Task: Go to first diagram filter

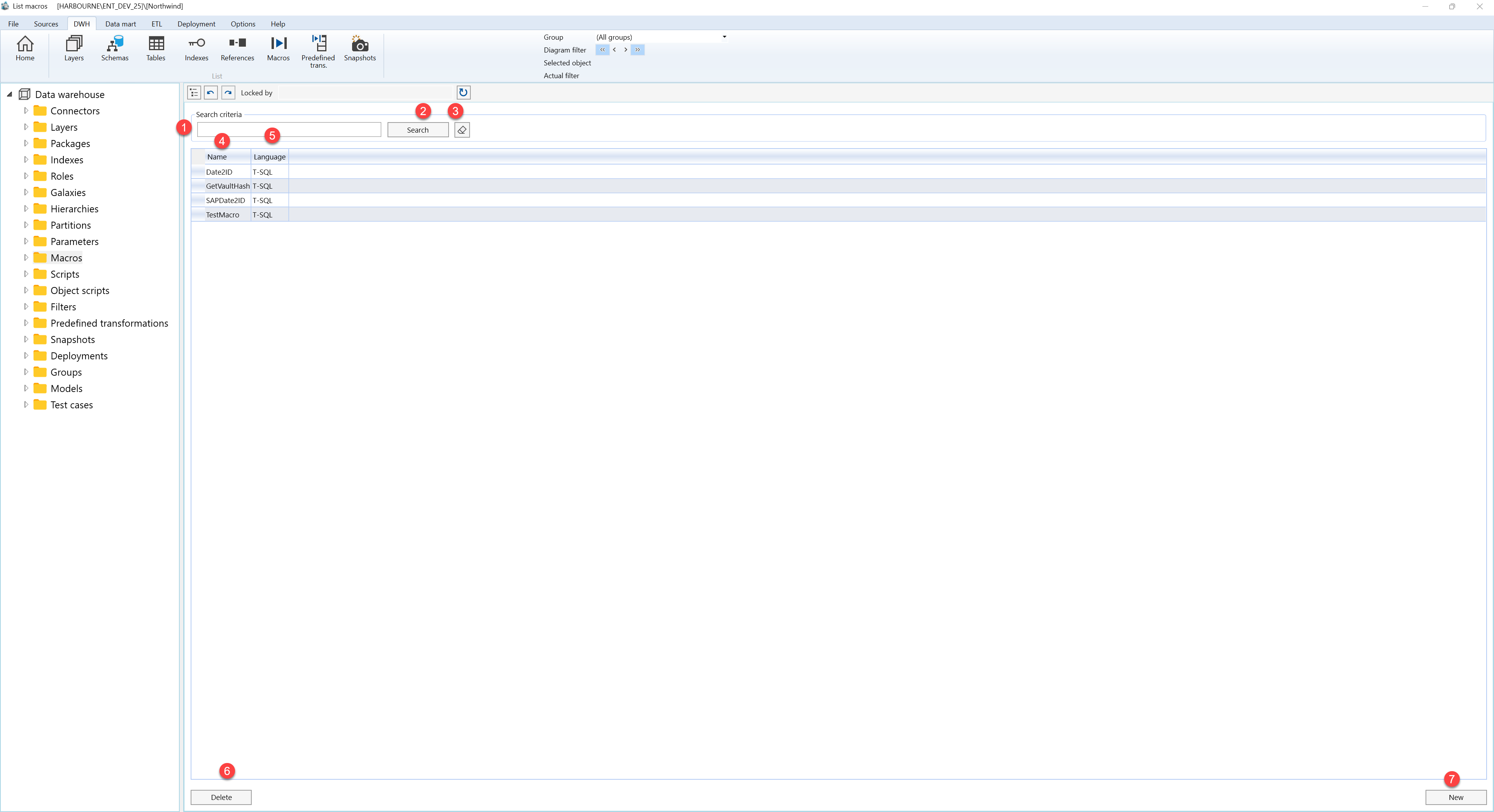Action: [603, 50]
